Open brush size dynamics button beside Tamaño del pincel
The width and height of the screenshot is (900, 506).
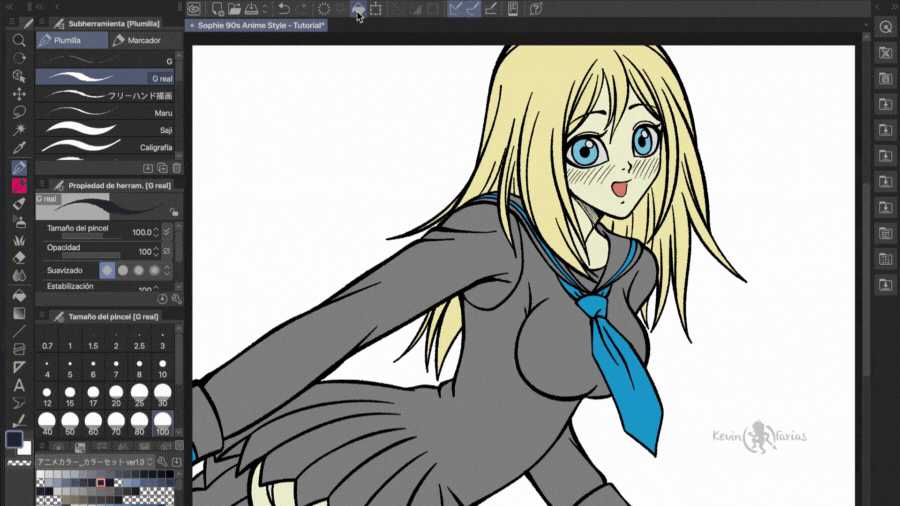[x=166, y=232]
